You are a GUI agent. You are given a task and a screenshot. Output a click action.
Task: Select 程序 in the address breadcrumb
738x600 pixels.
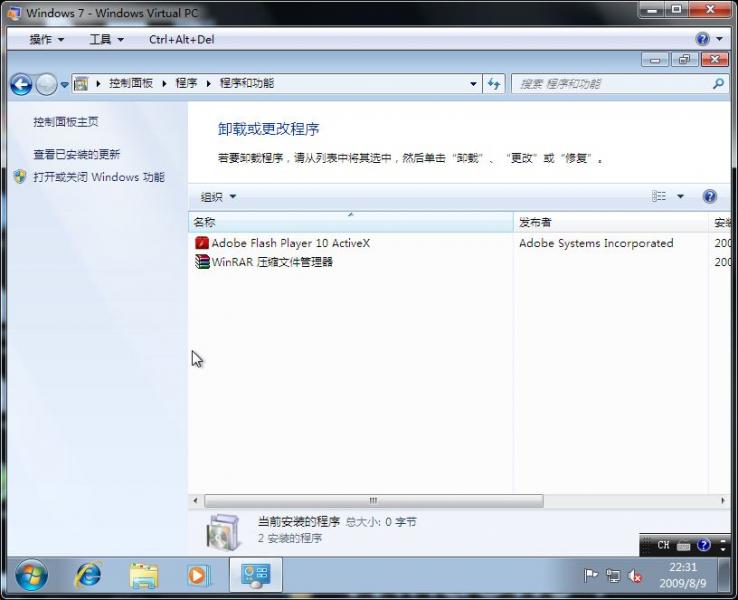[x=186, y=83]
